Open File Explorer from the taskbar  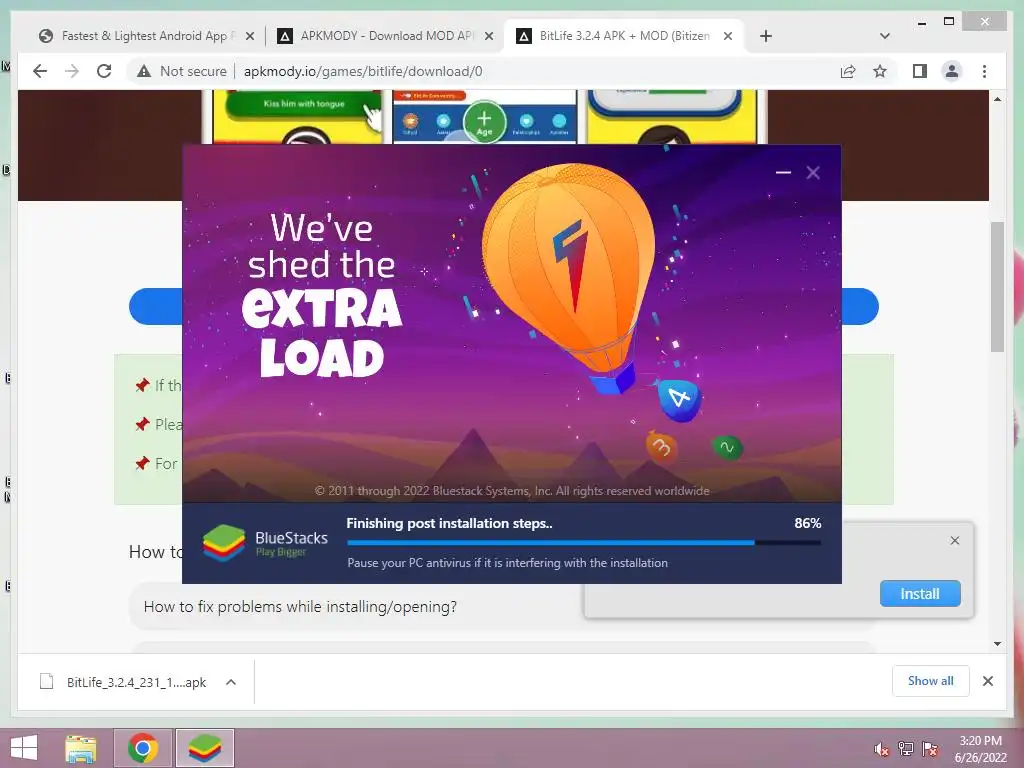[81, 748]
